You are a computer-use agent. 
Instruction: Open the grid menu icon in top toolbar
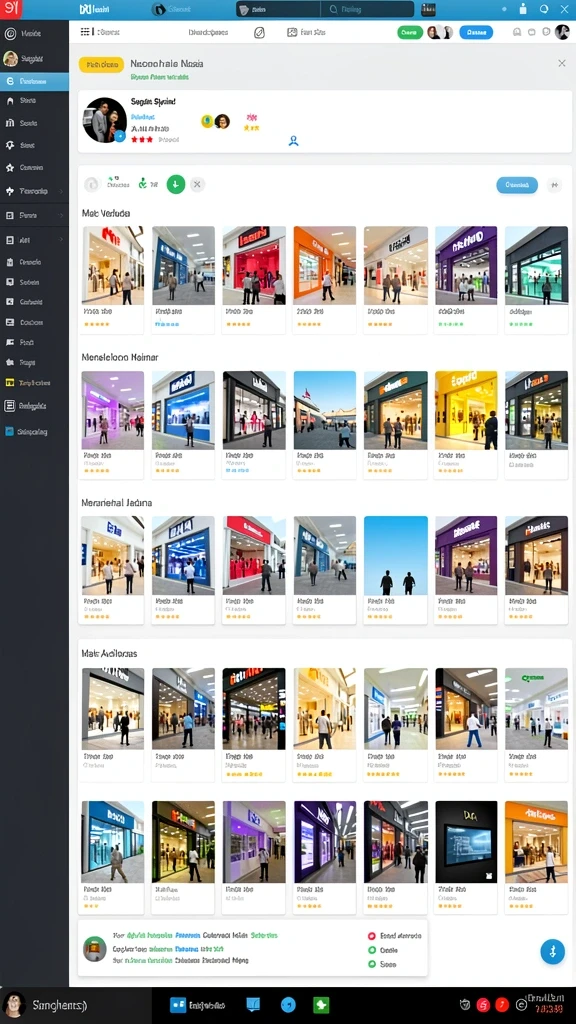point(85,31)
